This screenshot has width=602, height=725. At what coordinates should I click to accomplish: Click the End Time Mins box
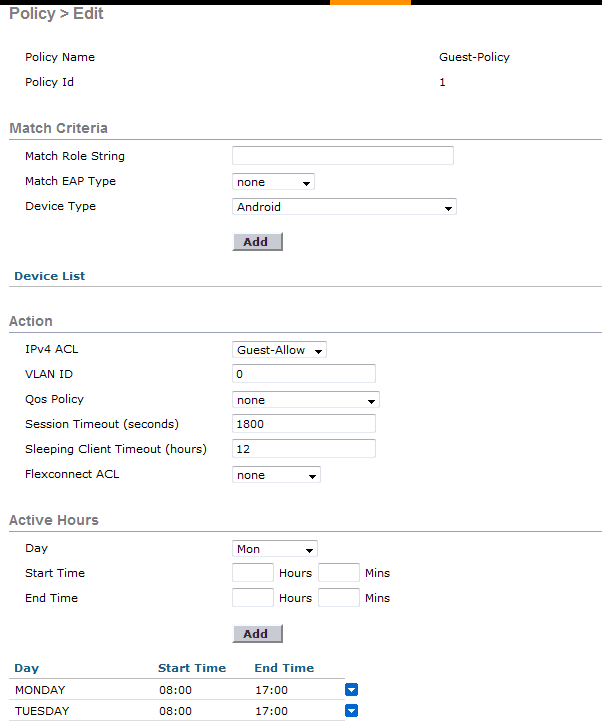click(339, 597)
